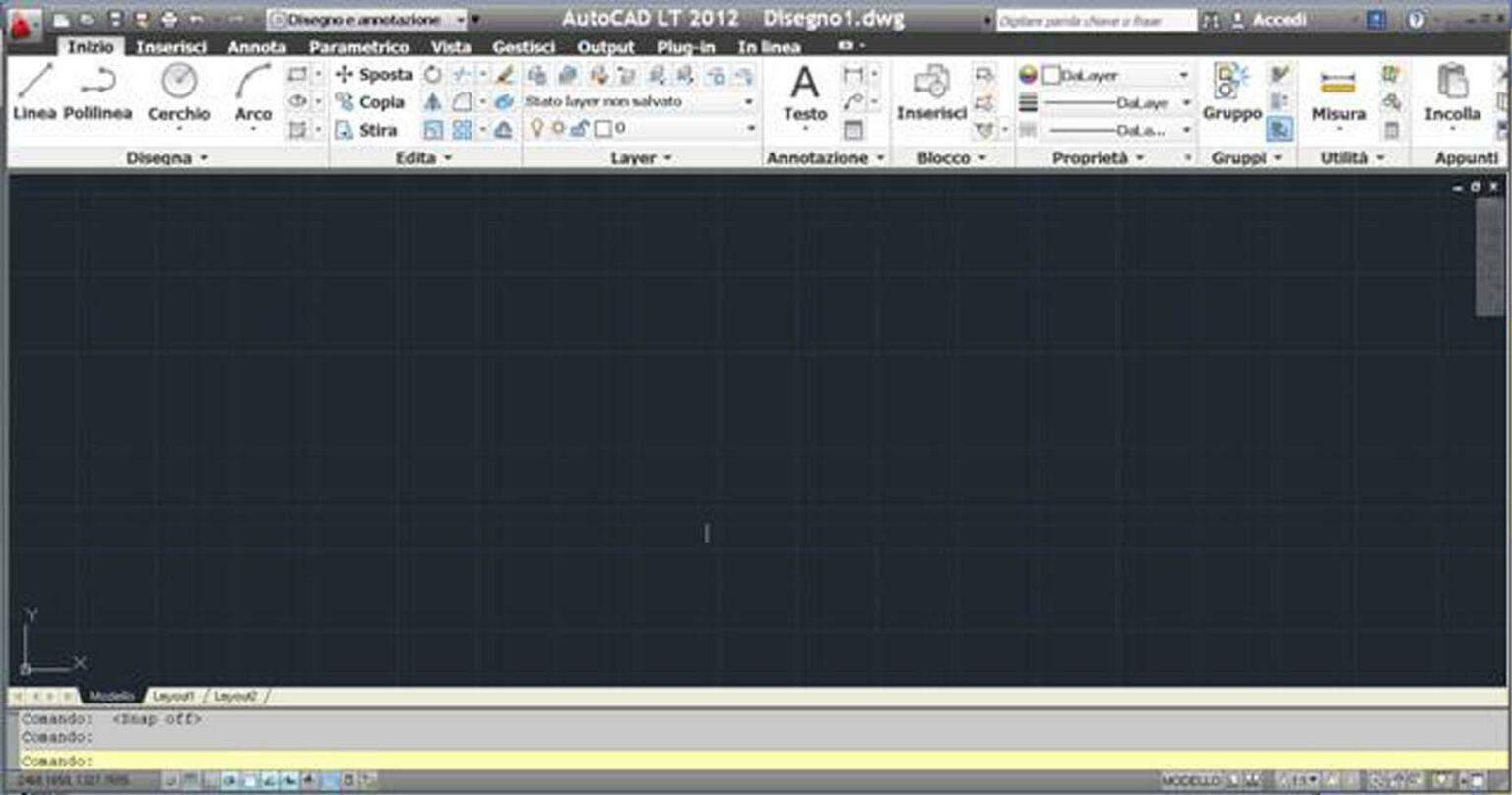Select the Testo tool
Image resolution: width=1512 pixels, height=795 pixels.
(x=806, y=93)
